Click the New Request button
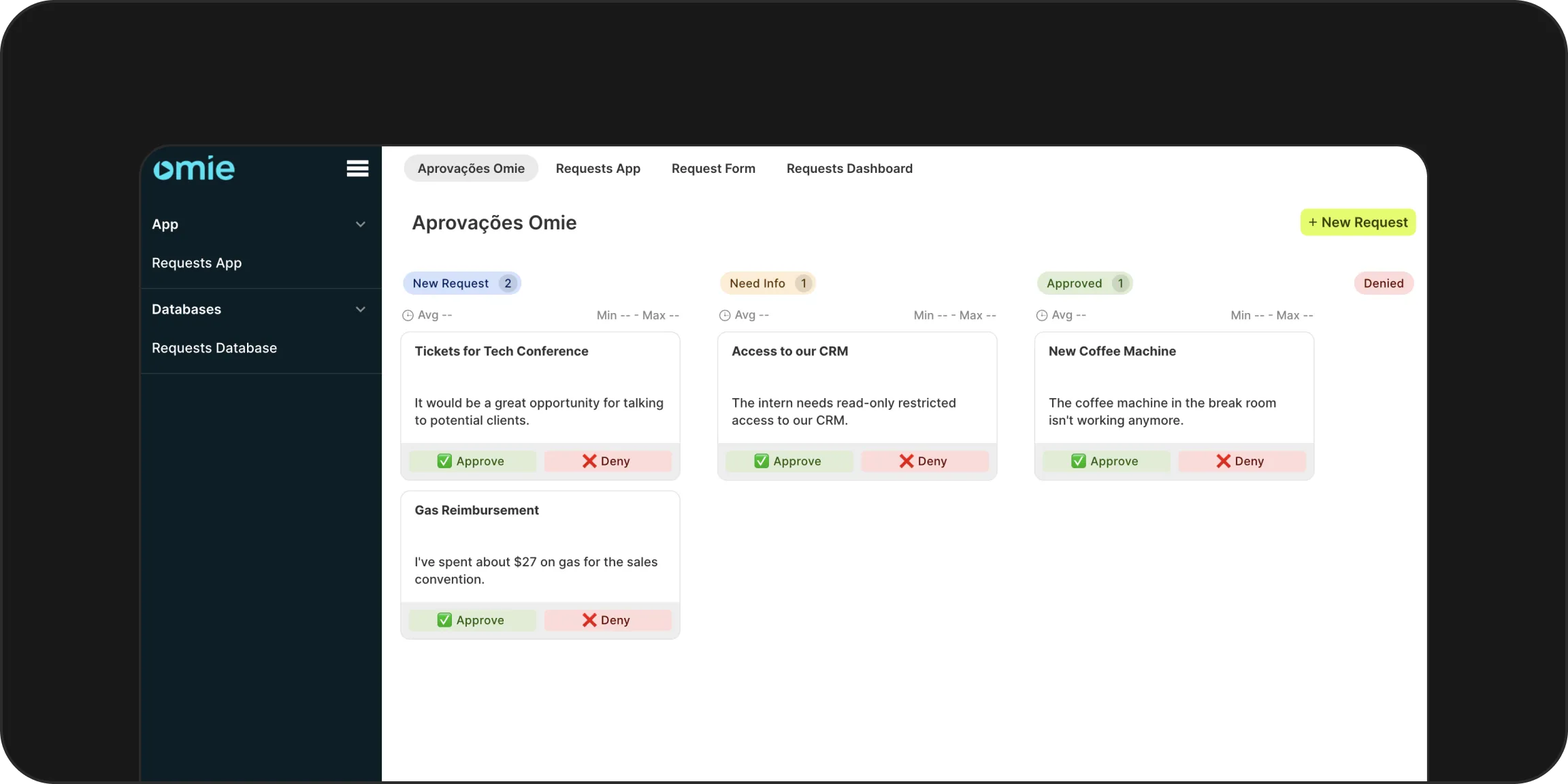Screen dimensions: 1568x784 (1357, 222)
